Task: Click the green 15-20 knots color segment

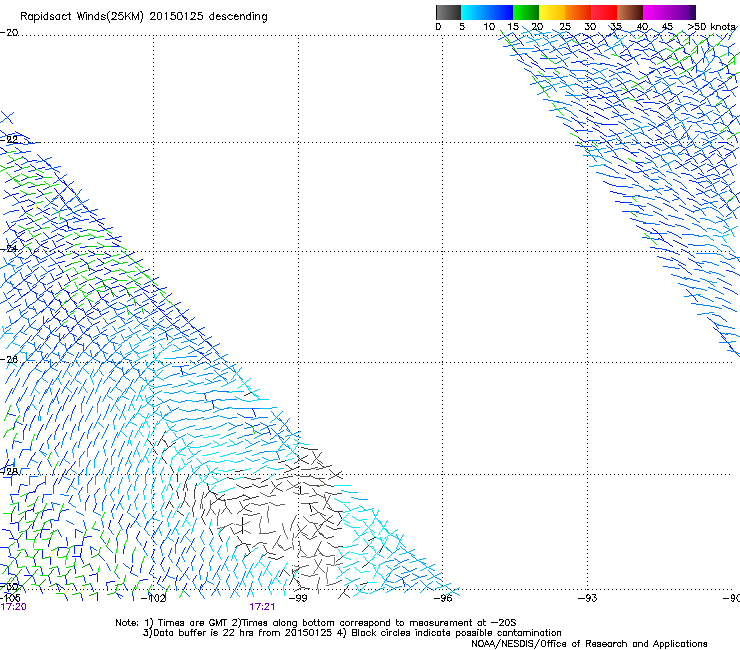Action: click(526, 12)
